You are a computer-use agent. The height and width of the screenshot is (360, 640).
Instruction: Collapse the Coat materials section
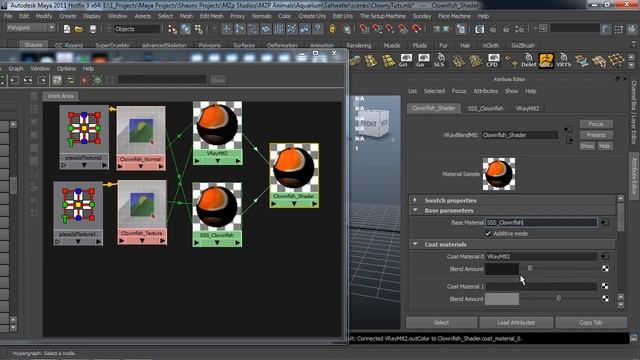click(x=415, y=244)
